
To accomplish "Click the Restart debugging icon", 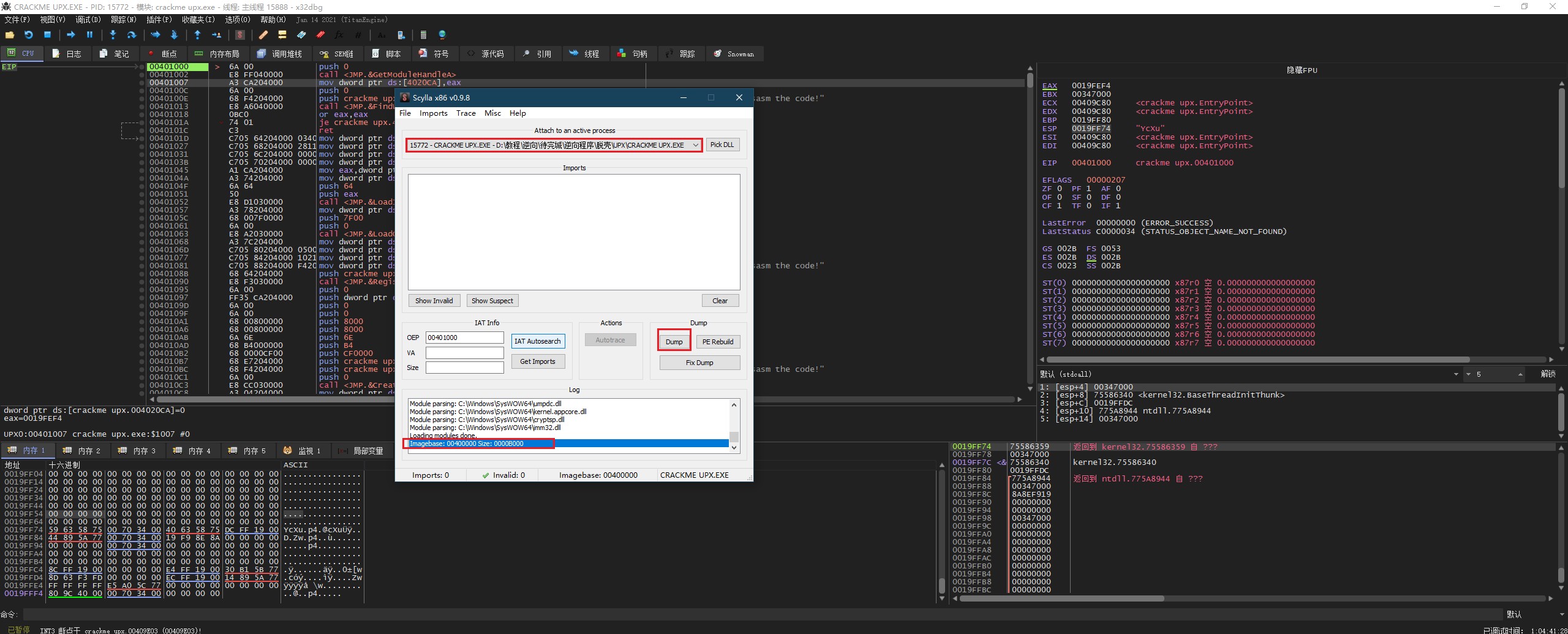I will tap(28, 35).
